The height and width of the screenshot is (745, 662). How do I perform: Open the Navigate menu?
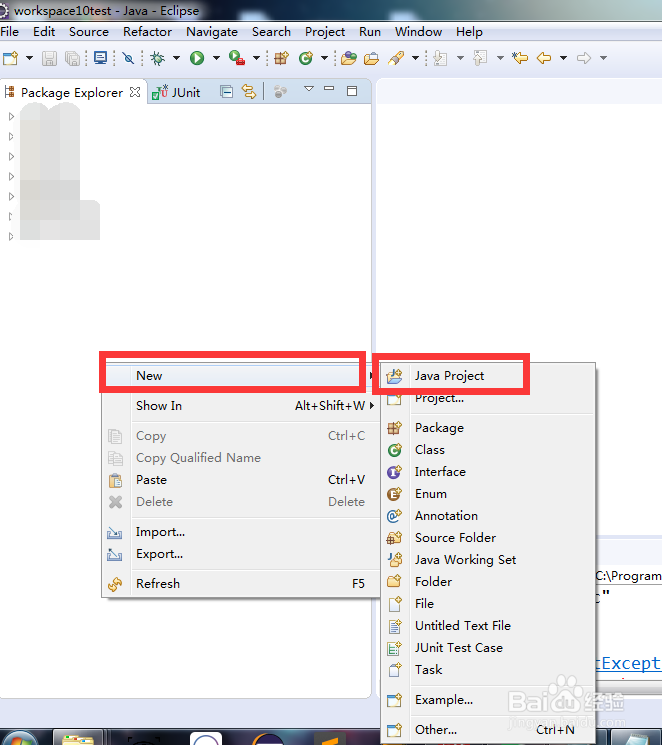[212, 32]
